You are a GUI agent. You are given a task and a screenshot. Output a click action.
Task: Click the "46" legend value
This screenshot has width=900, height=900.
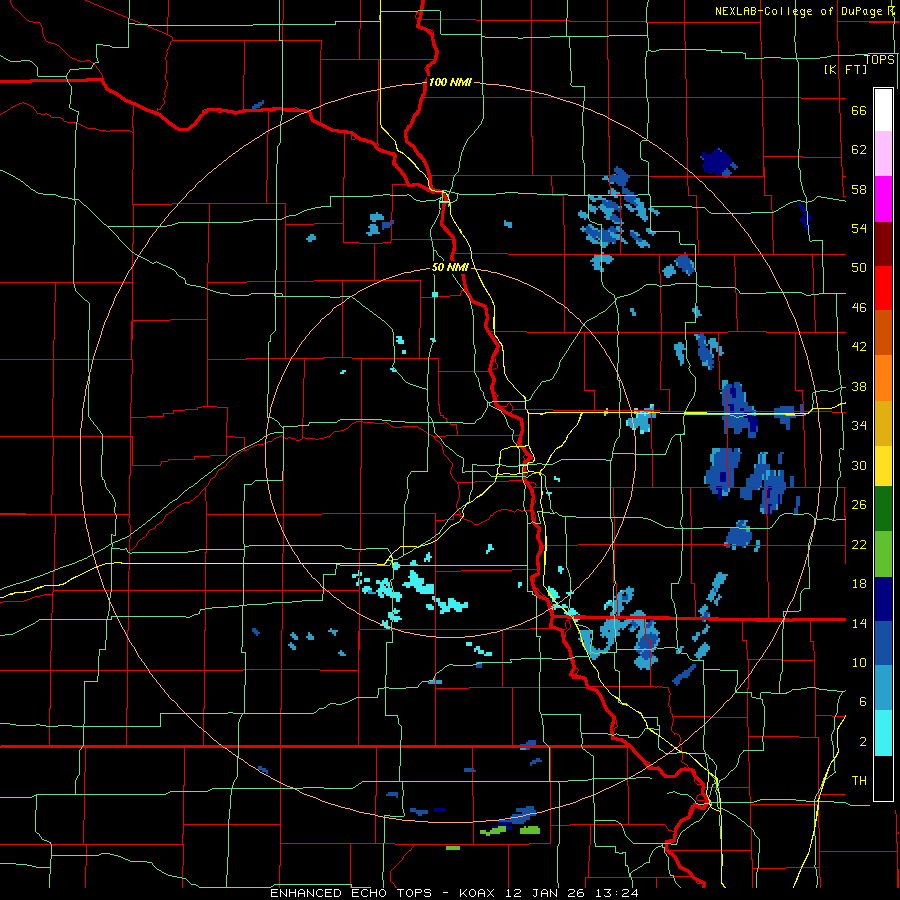pos(859,308)
